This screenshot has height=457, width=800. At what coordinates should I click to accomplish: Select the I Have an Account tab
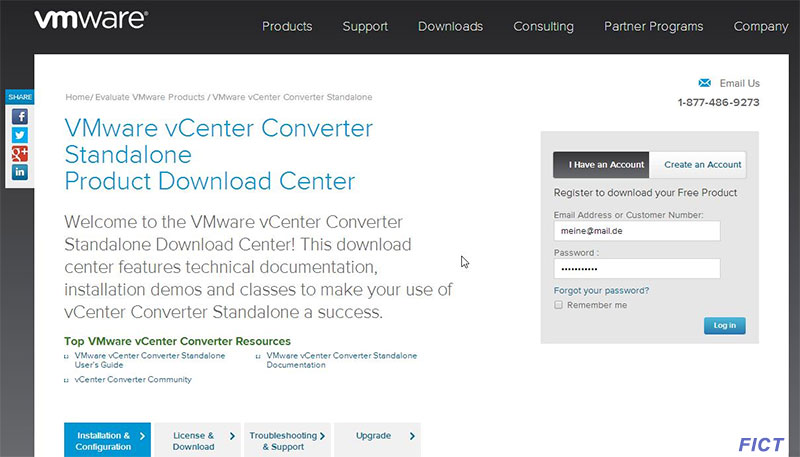(x=601, y=165)
